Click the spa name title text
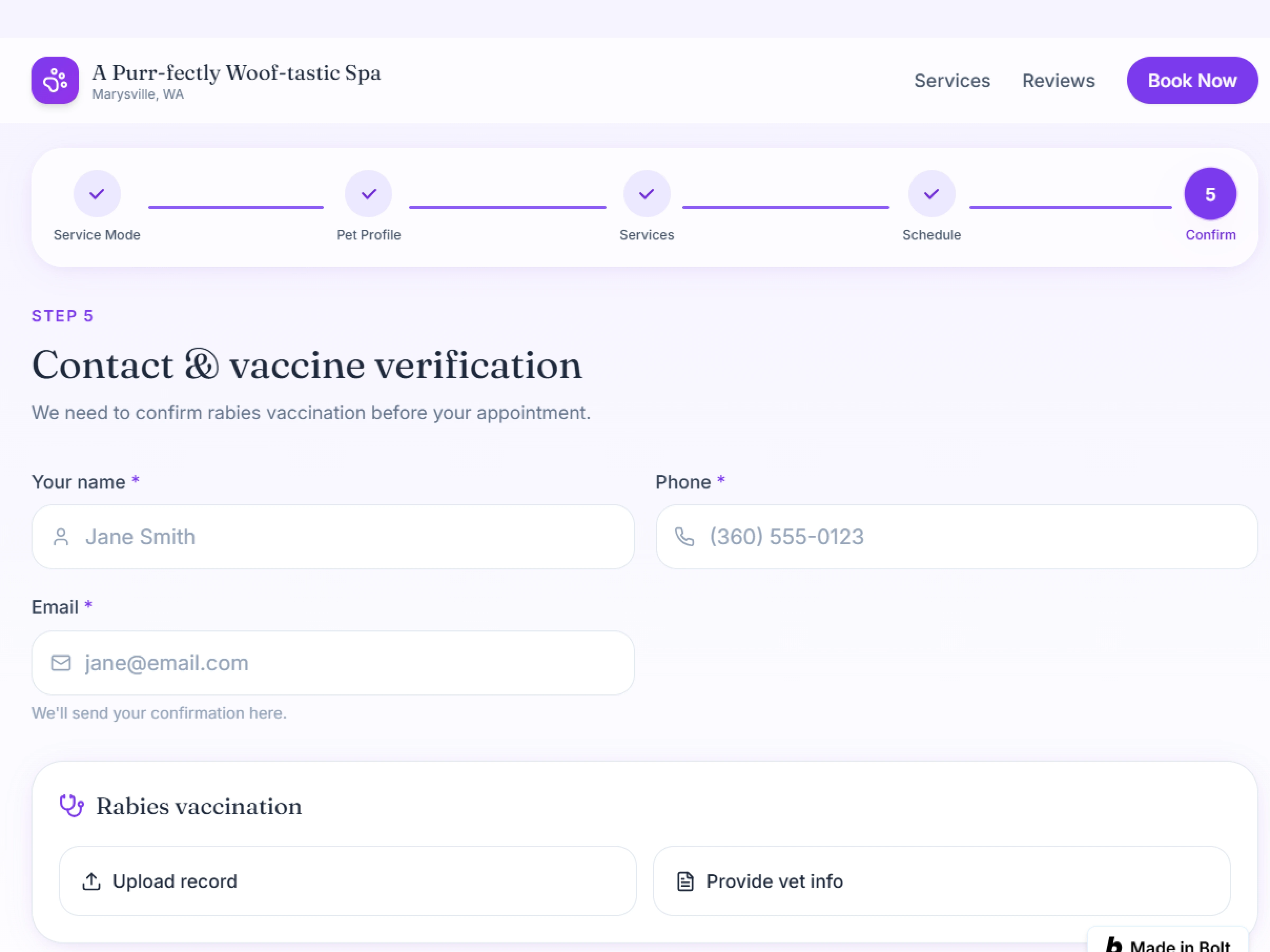 pyautogui.click(x=236, y=73)
